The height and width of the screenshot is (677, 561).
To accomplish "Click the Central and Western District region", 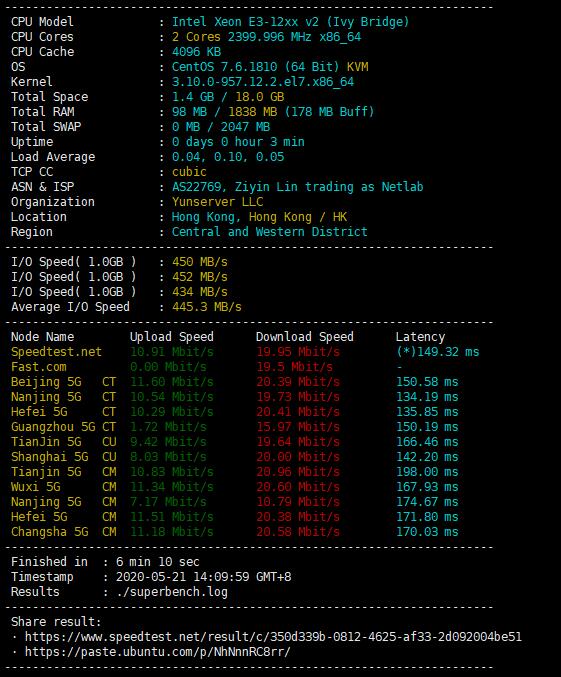I will click(x=269, y=232).
